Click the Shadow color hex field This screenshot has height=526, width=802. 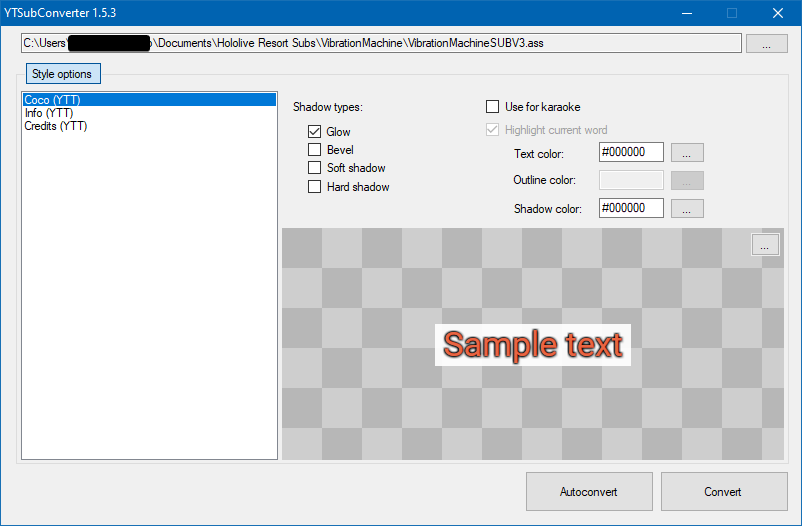click(x=631, y=208)
